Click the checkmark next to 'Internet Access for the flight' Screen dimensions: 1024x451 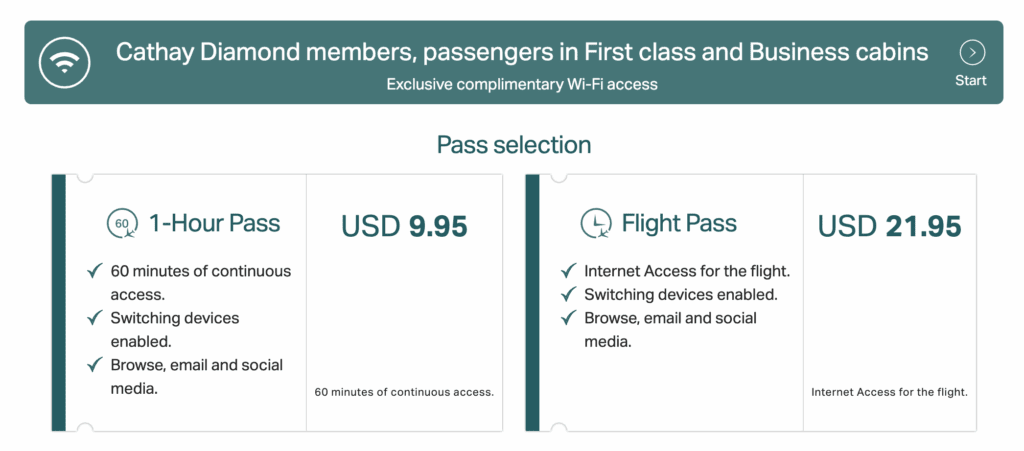pyautogui.click(x=569, y=270)
